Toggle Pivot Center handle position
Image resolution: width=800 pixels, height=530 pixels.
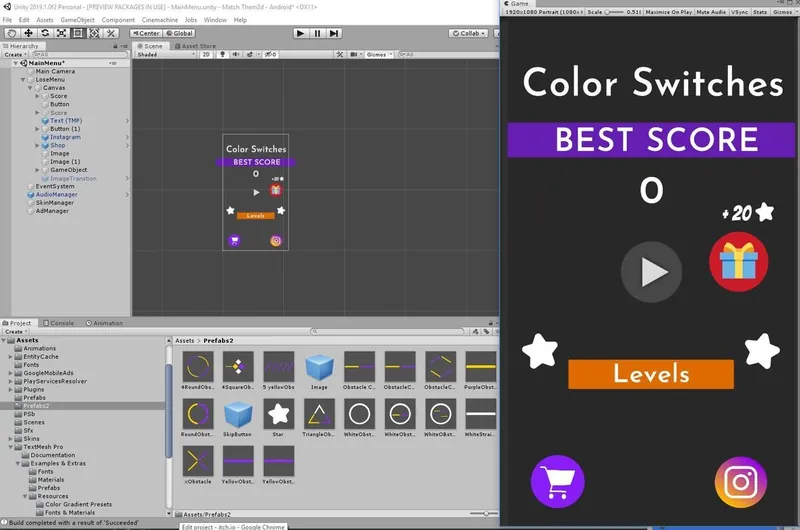(x=146, y=33)
